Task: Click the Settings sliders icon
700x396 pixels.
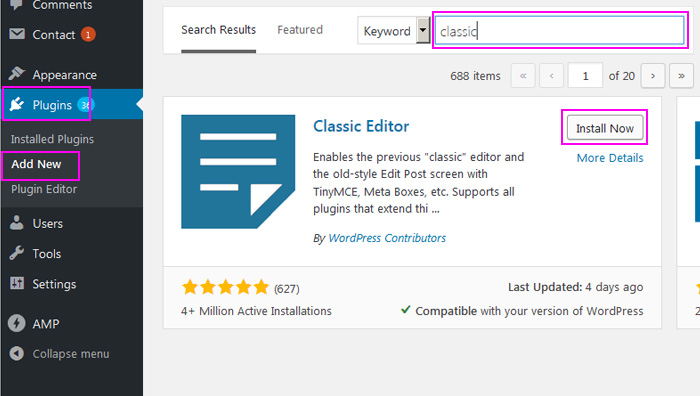Action: pyautogui.click(x=17, y=283)
